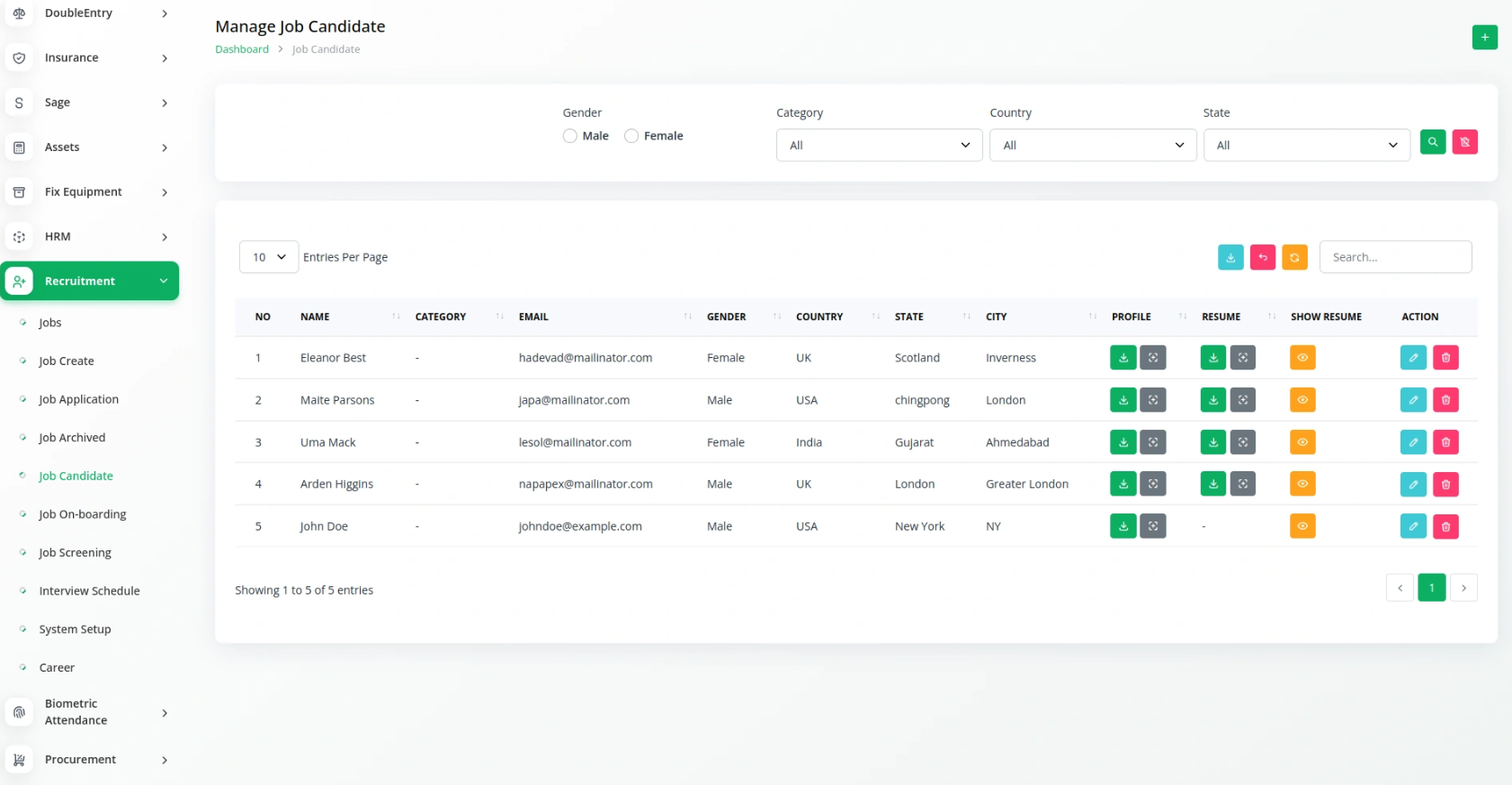Select the Female gender radio button

631,136
